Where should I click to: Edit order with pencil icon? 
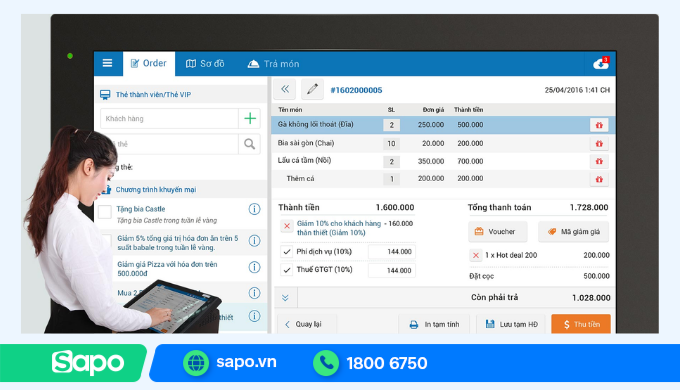pyautogui.click(x=312, y=89)
